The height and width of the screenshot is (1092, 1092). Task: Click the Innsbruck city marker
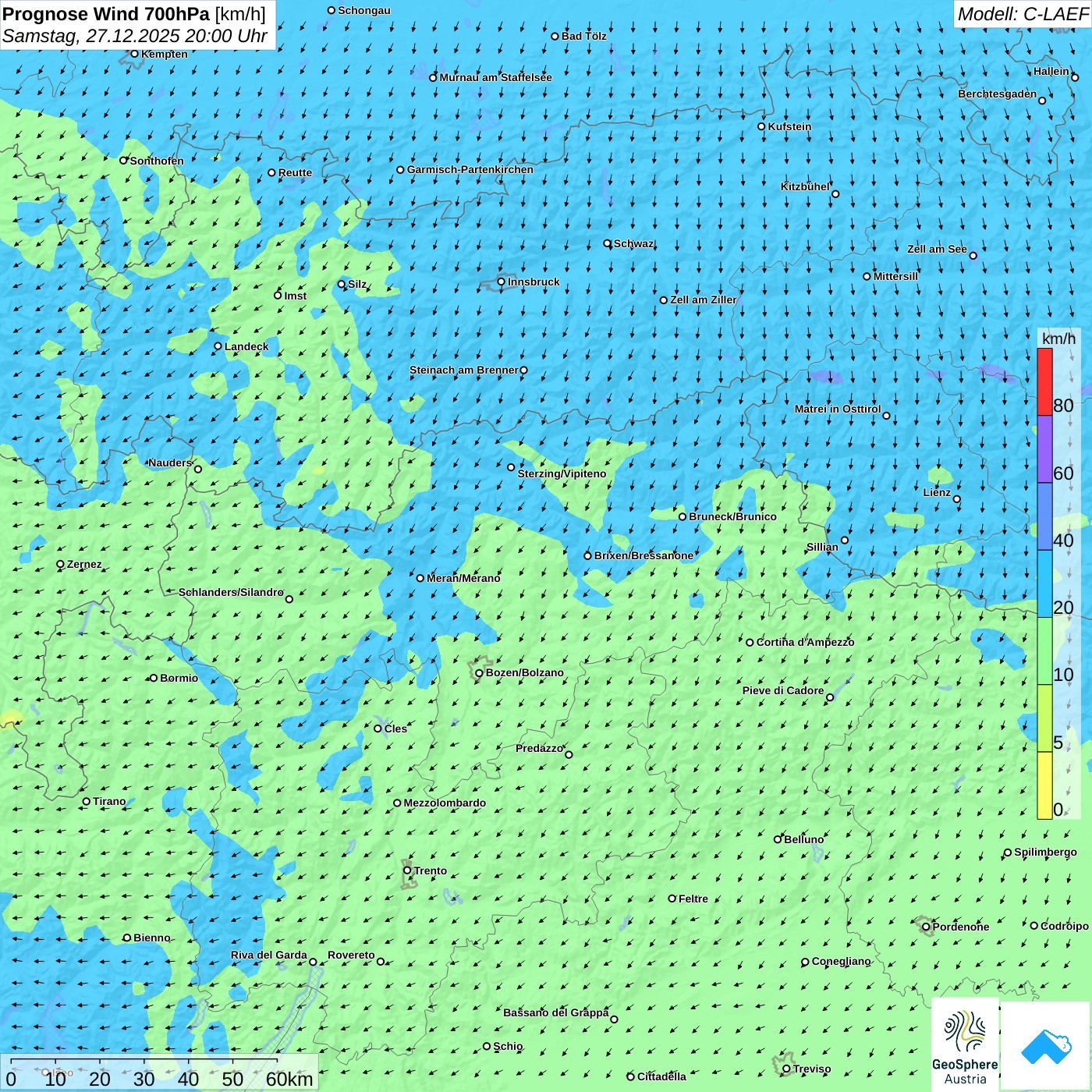(x=502, y=282)
